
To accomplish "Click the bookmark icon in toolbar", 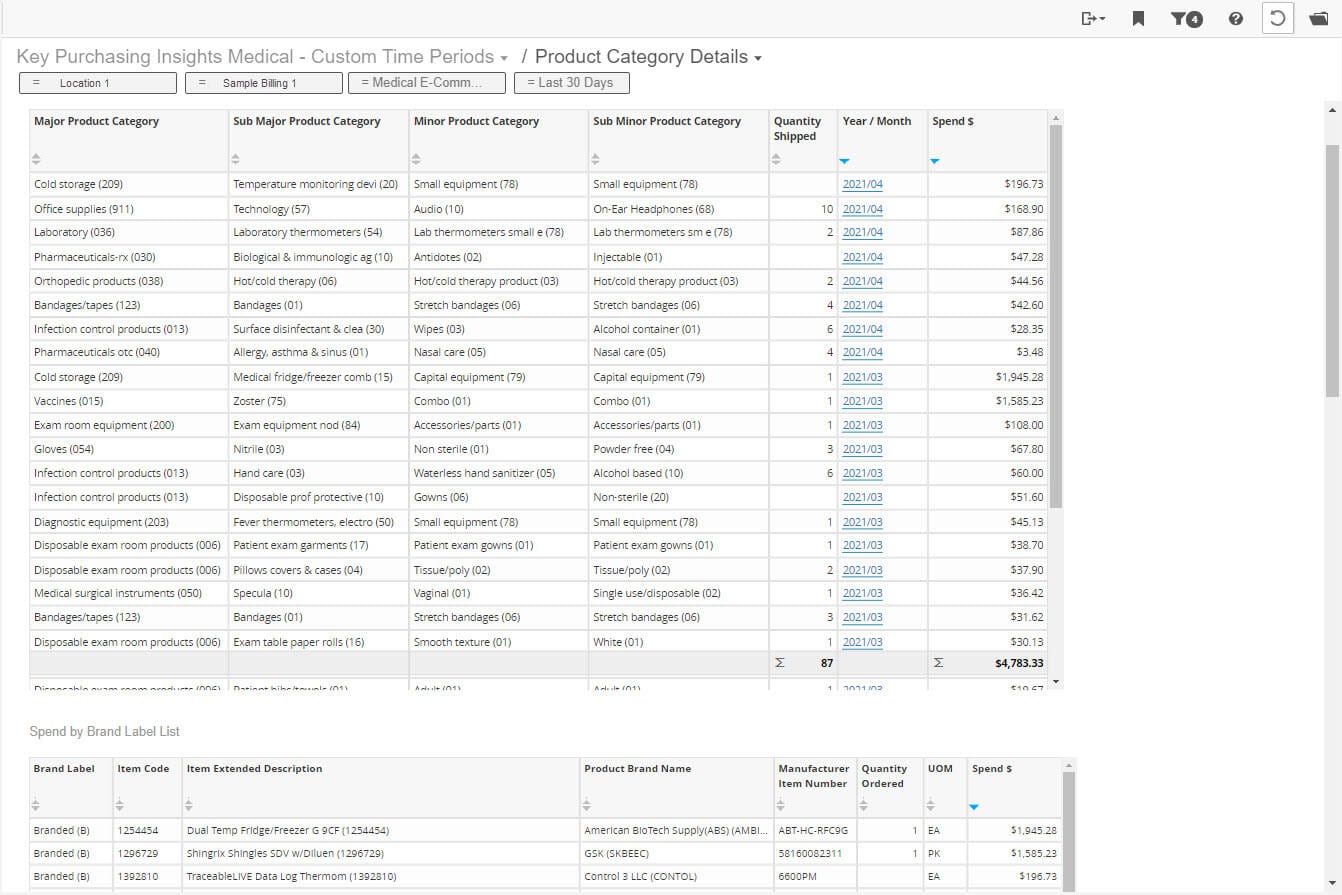I will pos(1138,18).
